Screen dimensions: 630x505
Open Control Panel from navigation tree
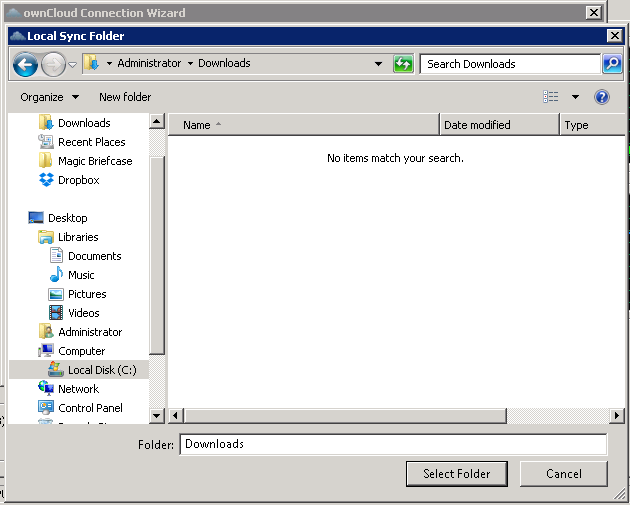90,408
